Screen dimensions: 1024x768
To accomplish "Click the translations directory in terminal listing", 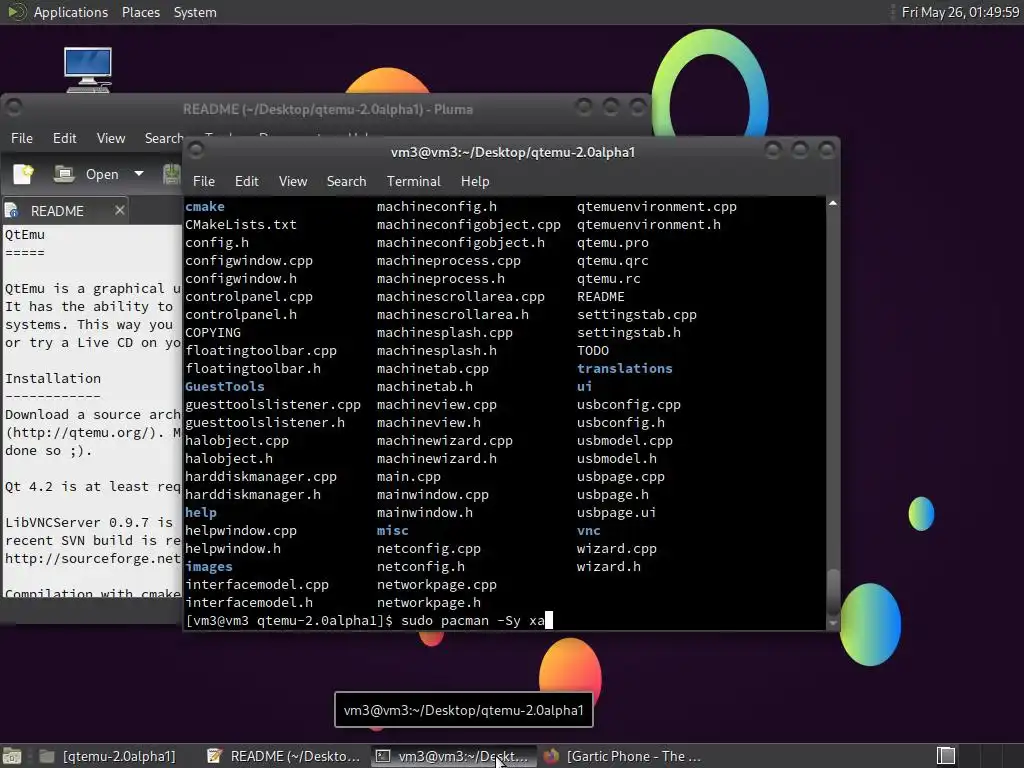I will pos(624,368).
